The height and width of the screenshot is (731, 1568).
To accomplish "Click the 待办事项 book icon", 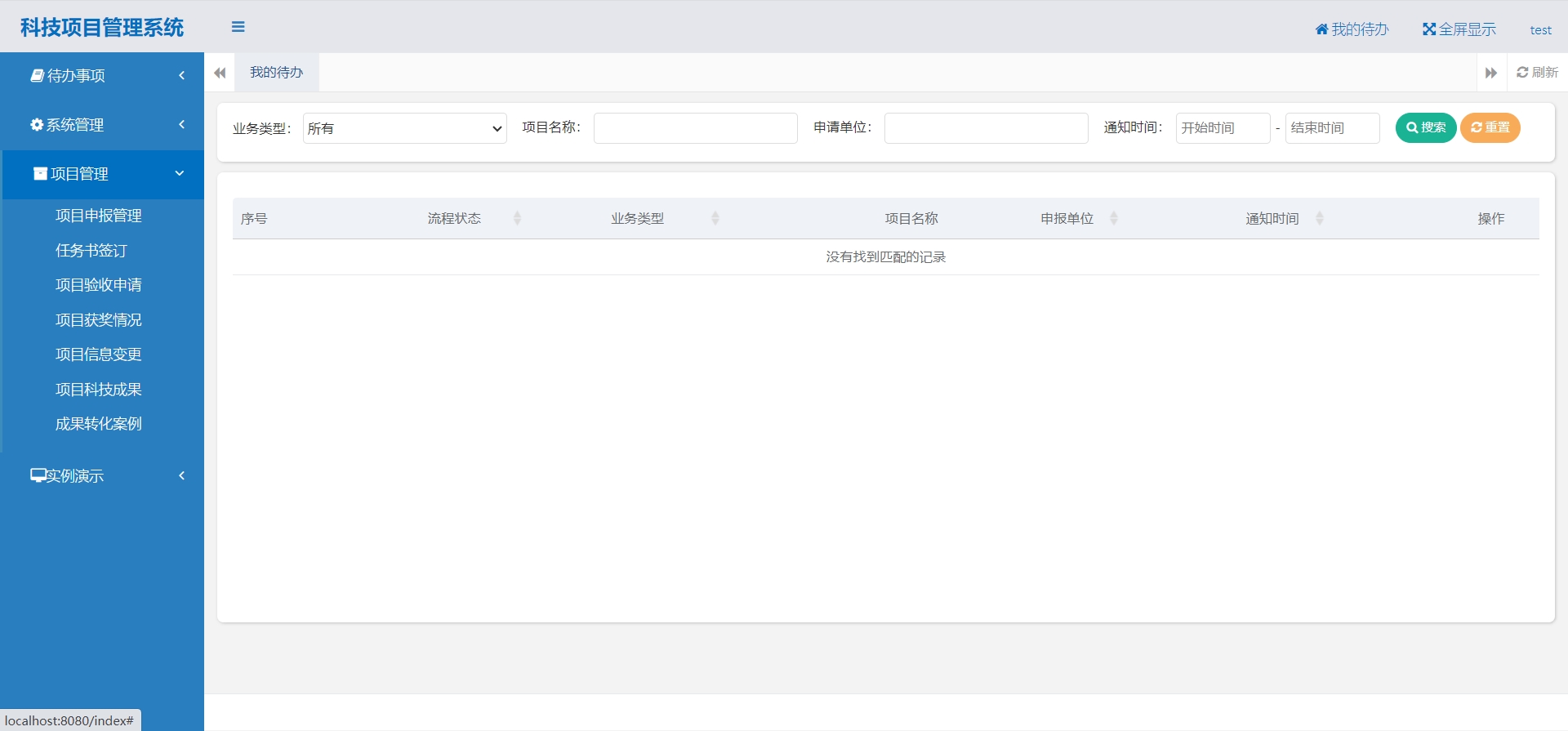I will 38,75.
